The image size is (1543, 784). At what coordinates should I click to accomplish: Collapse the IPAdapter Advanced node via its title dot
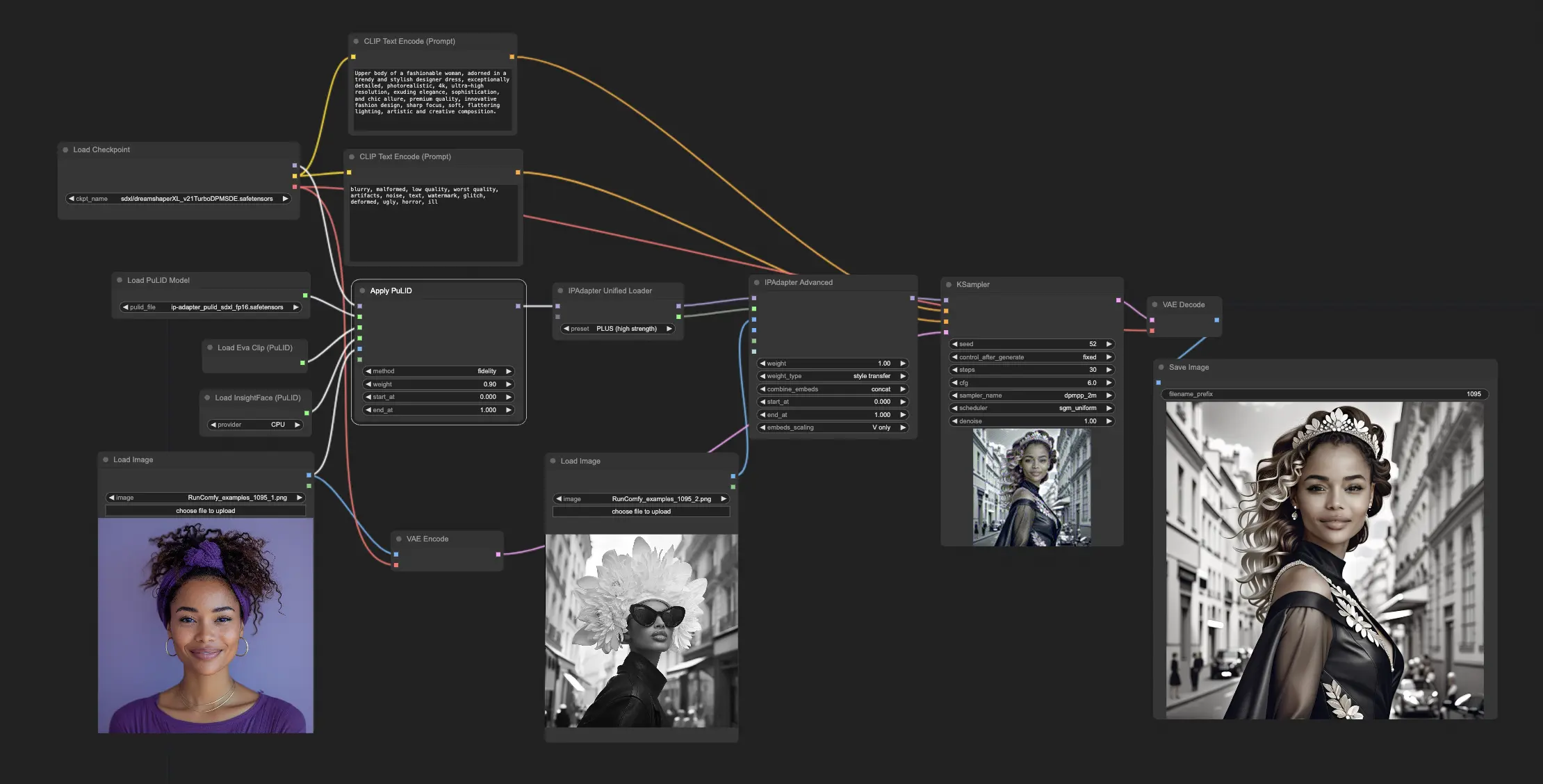point(757,282)
